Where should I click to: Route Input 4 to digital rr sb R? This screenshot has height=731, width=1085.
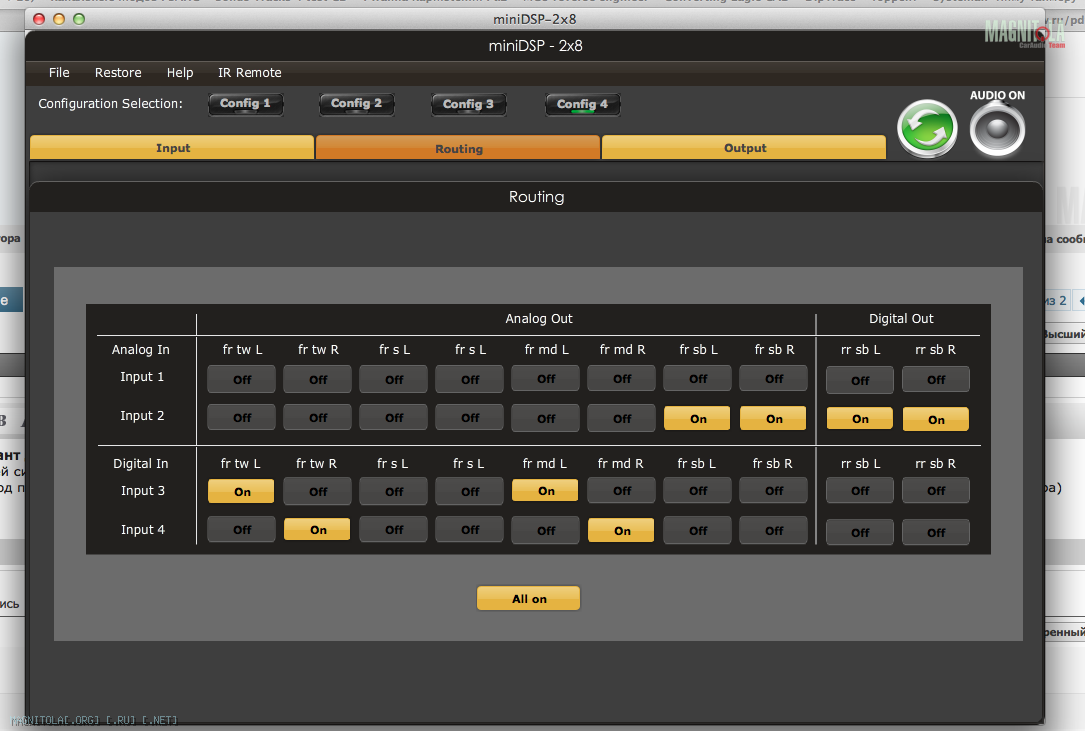[936, 532]
